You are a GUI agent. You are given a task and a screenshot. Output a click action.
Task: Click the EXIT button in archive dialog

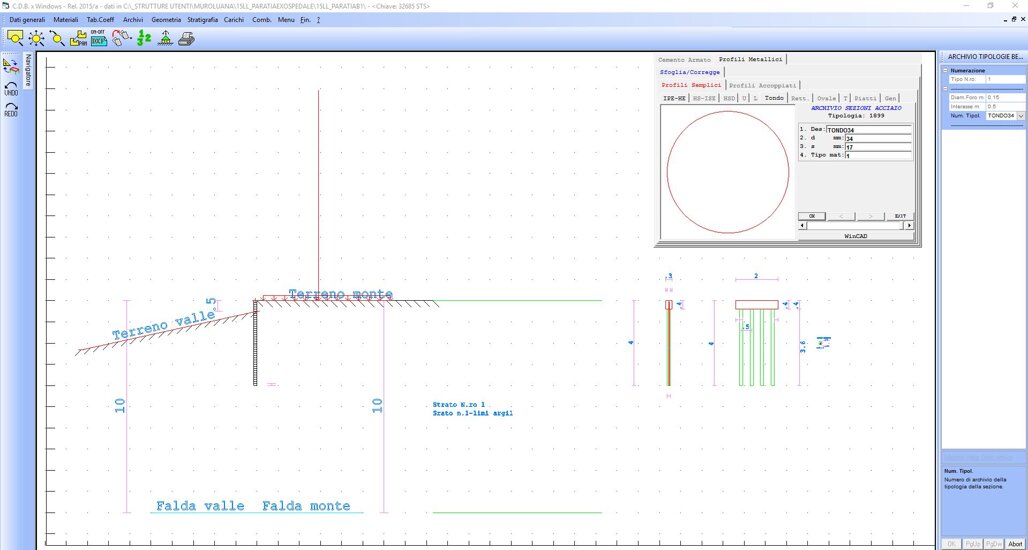tap(900, 216)
